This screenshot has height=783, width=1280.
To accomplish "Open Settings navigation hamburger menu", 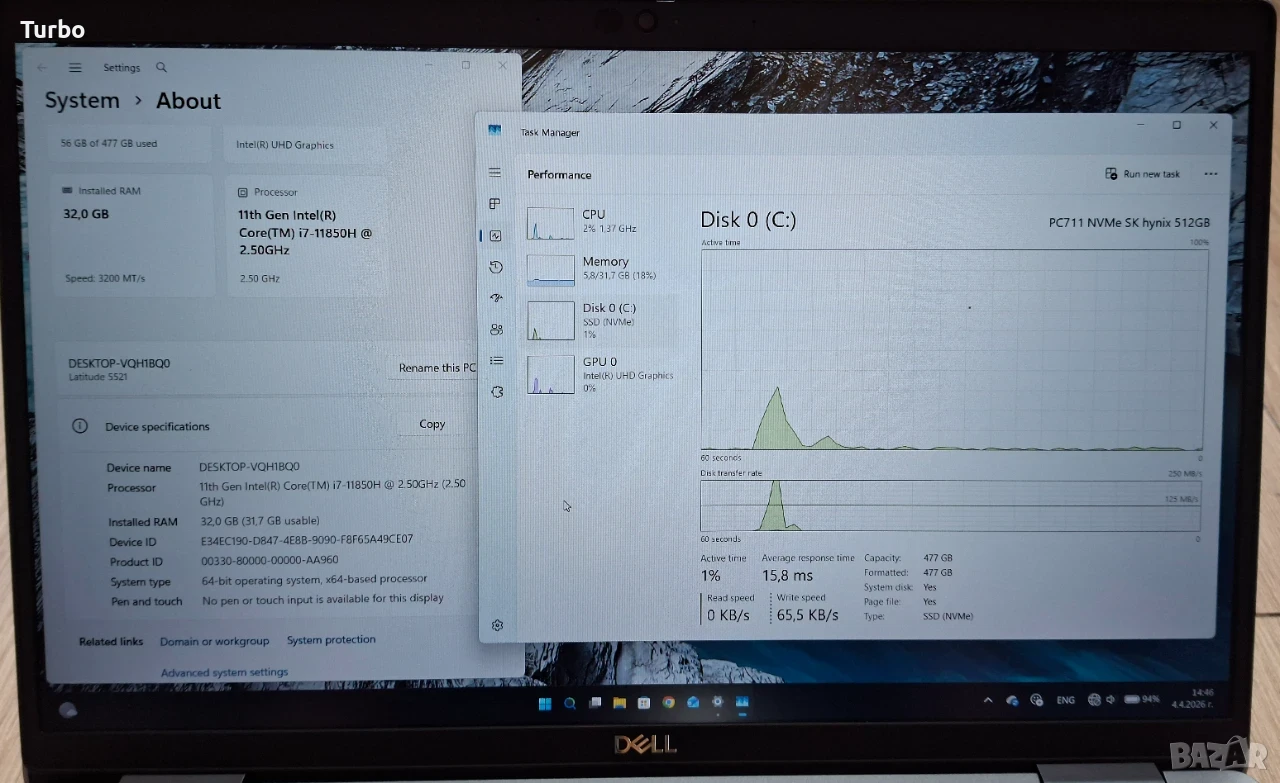I will click(x=75, y=68).
